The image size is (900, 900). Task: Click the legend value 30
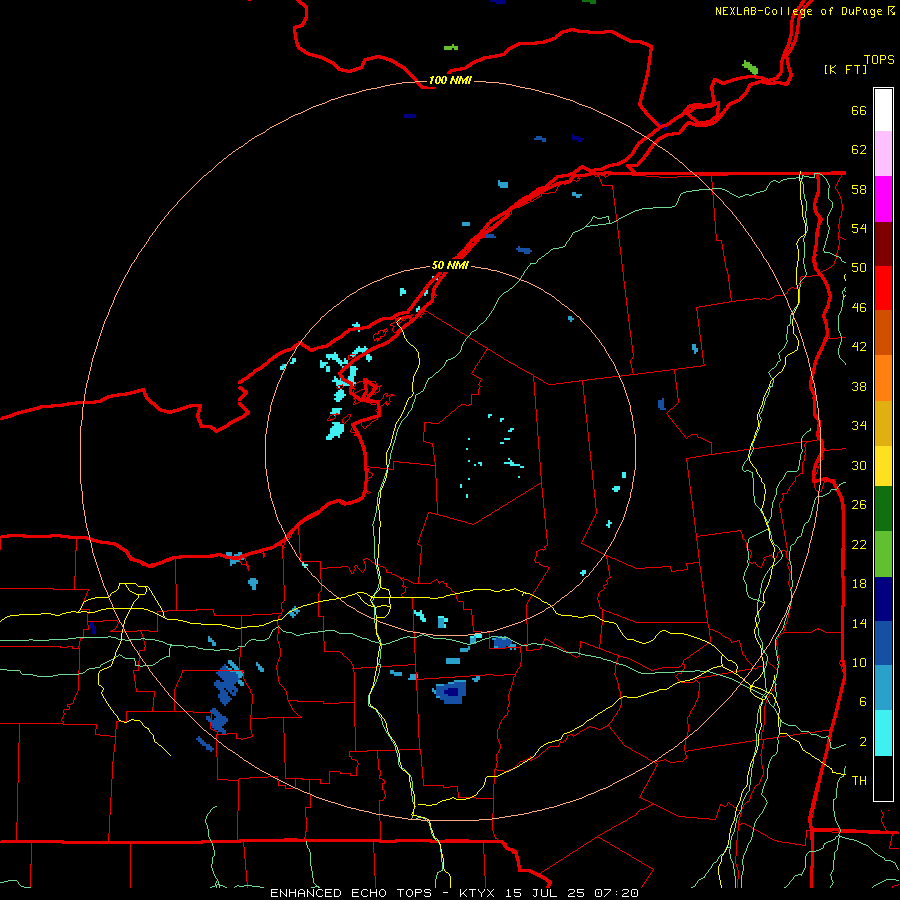tap(859, 465)
